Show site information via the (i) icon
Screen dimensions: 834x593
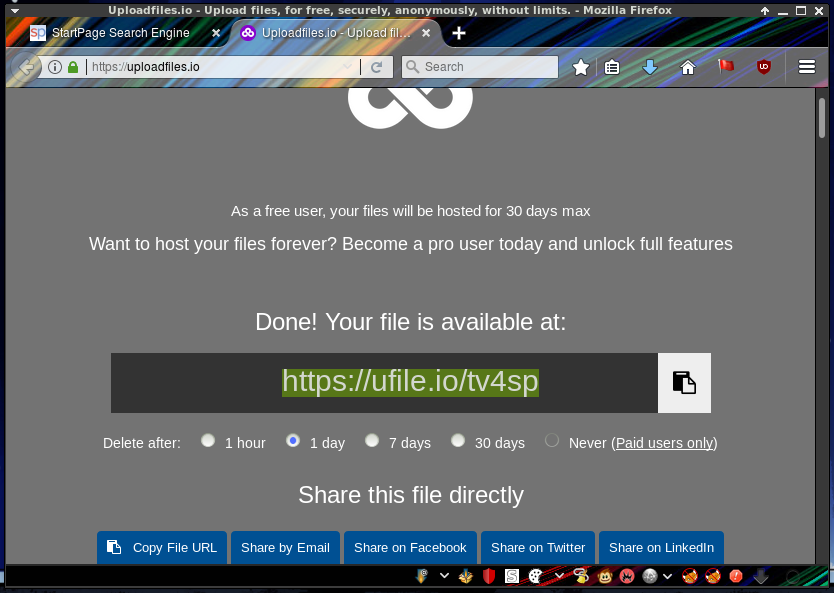point(55,67)
